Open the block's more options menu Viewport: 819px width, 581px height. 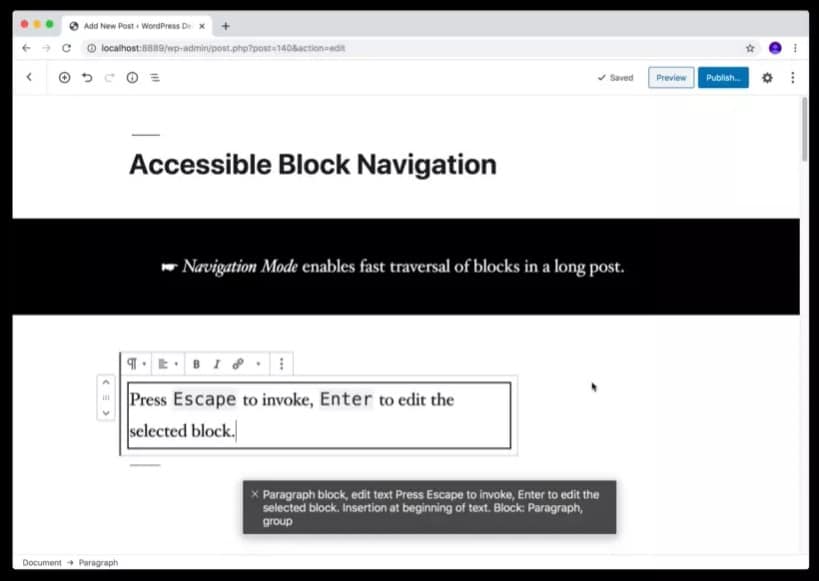pyautogui.click(x=282, y=364)
